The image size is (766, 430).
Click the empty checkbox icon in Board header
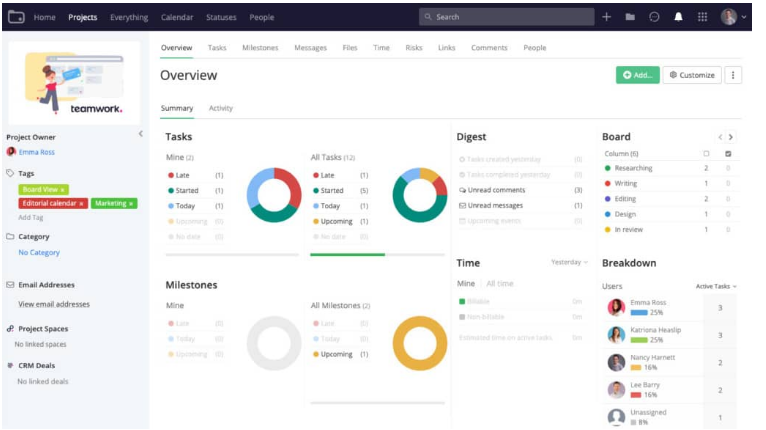point(706,154)
